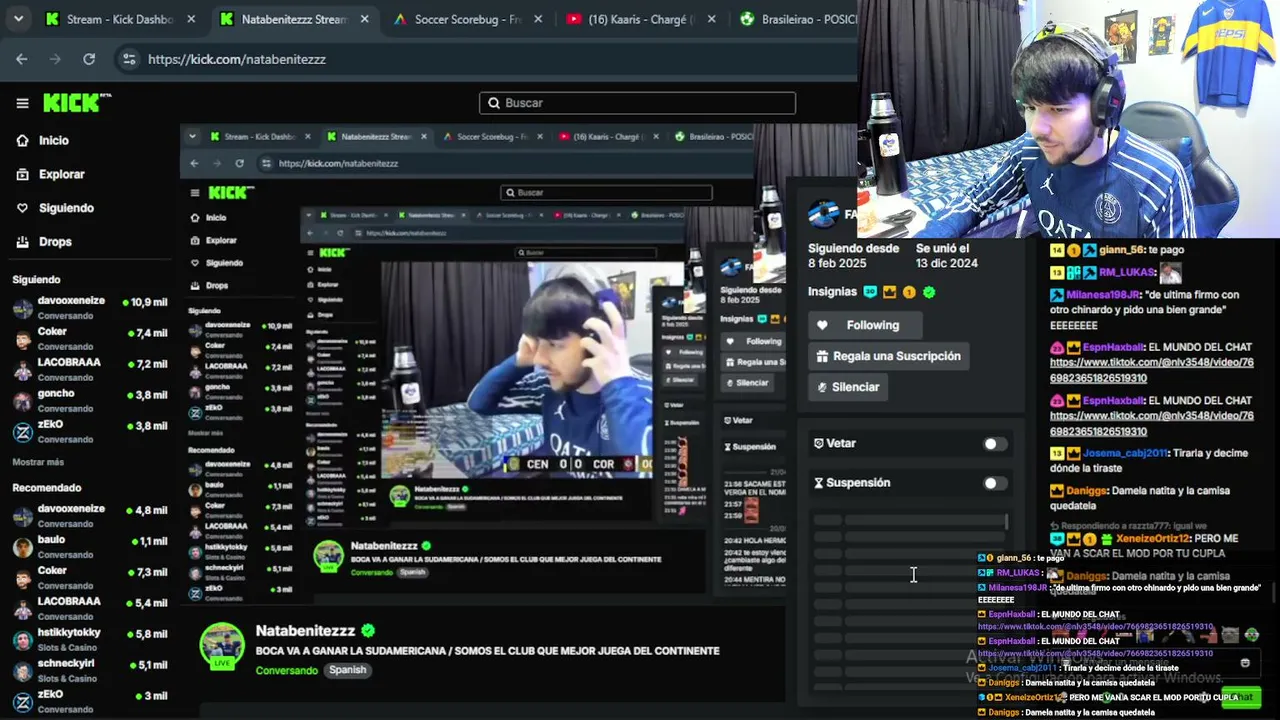1280x720 pixels.
Task: Close the Soccer Scorebug browser tab
Action: pyautogui.click(x=539, y=19)
